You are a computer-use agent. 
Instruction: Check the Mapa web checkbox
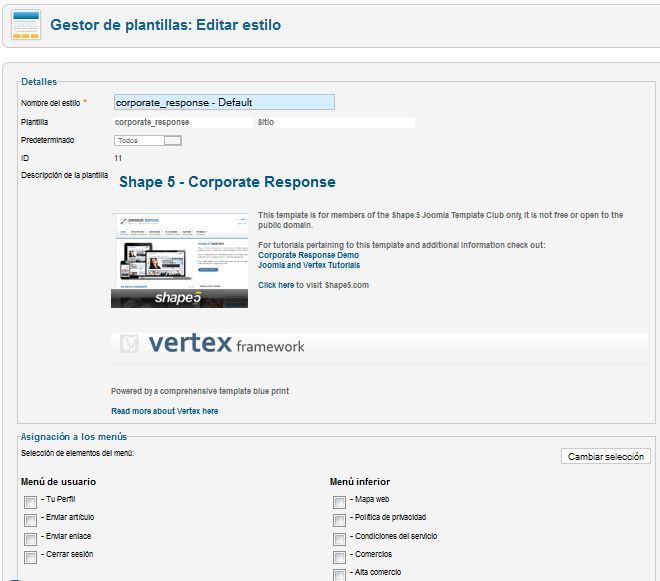click(339, 502)
